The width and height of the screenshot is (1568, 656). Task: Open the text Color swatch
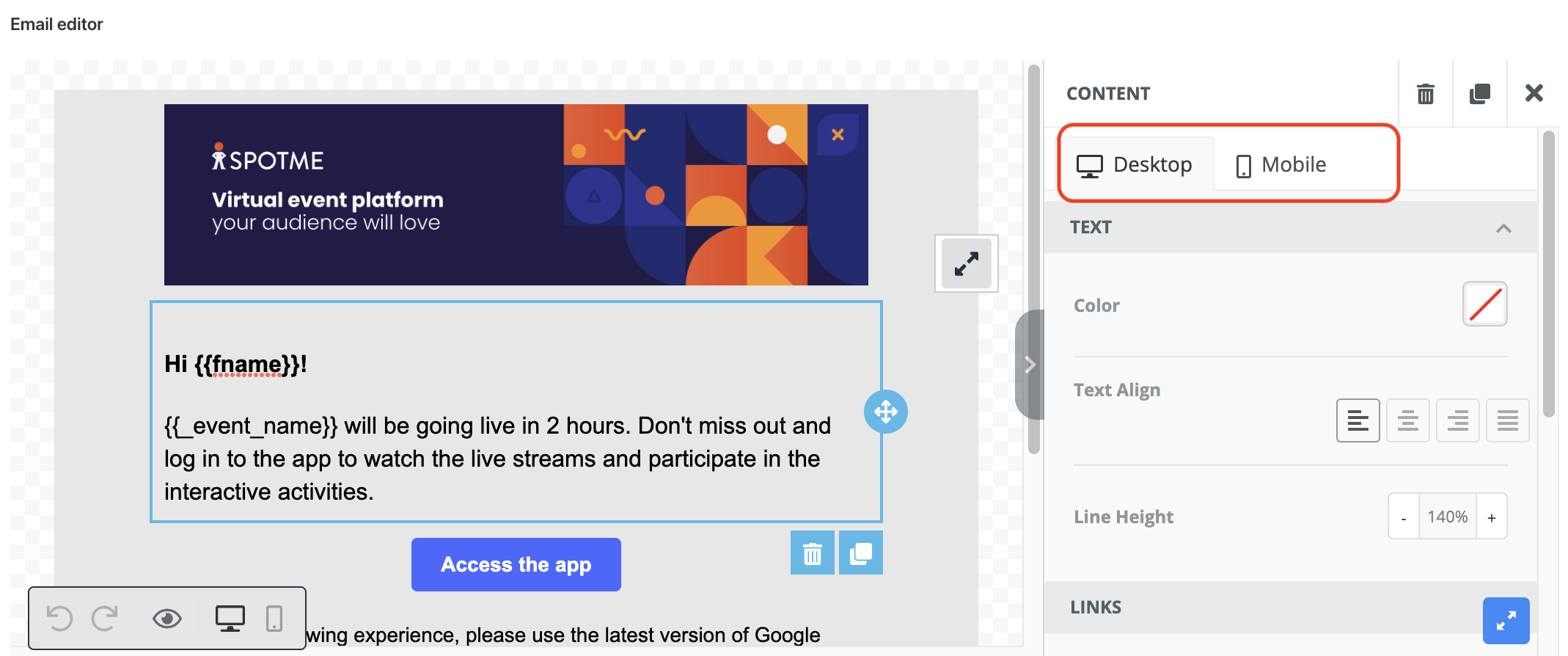1485,304
